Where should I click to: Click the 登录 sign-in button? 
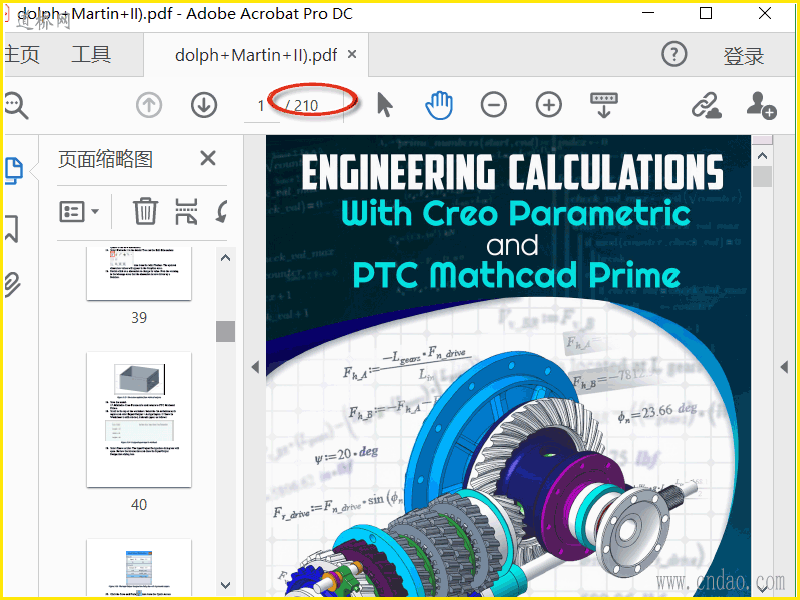[743, 56]
